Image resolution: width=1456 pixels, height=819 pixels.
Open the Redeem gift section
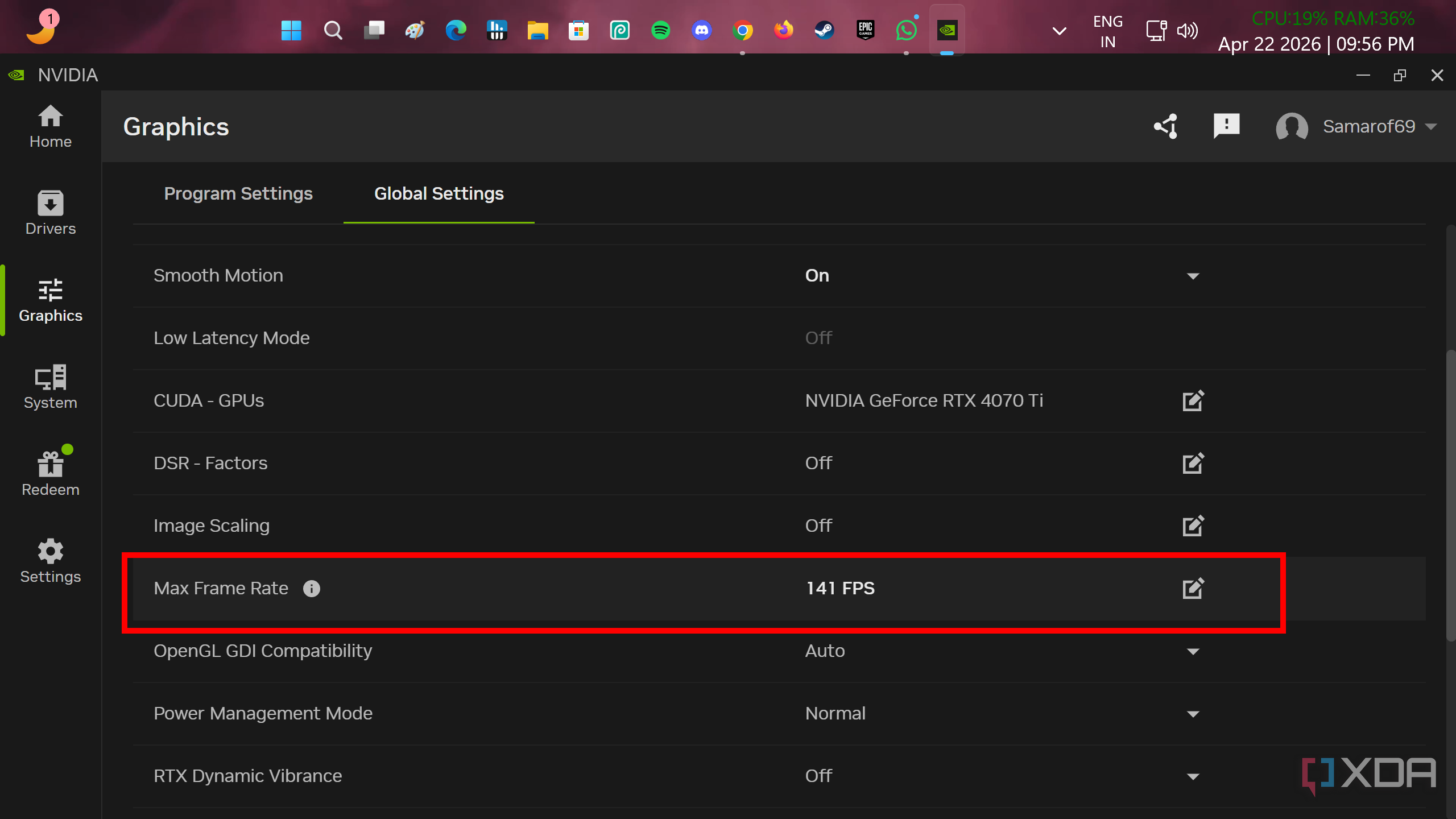pyautogui.click(x=51, y=472)
